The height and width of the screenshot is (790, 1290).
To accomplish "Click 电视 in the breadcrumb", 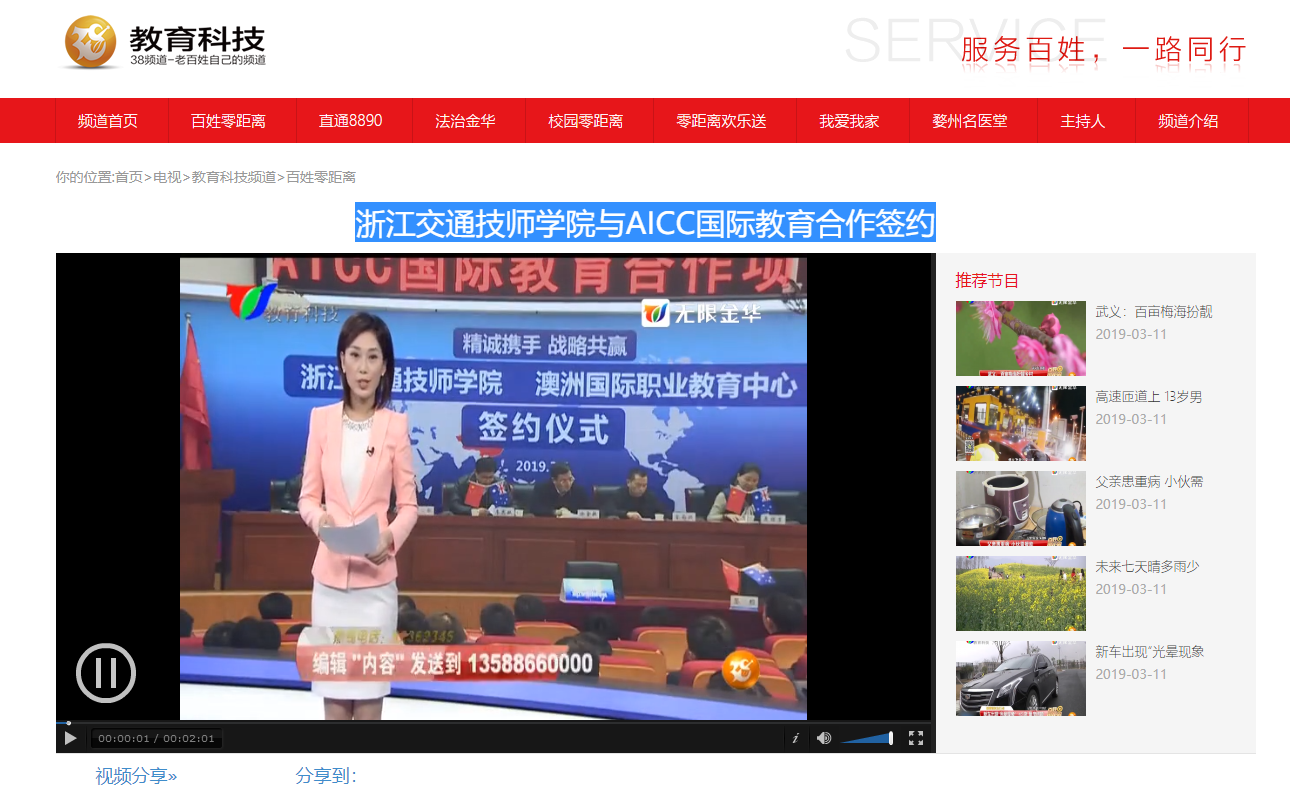I will tap(167, 177).
